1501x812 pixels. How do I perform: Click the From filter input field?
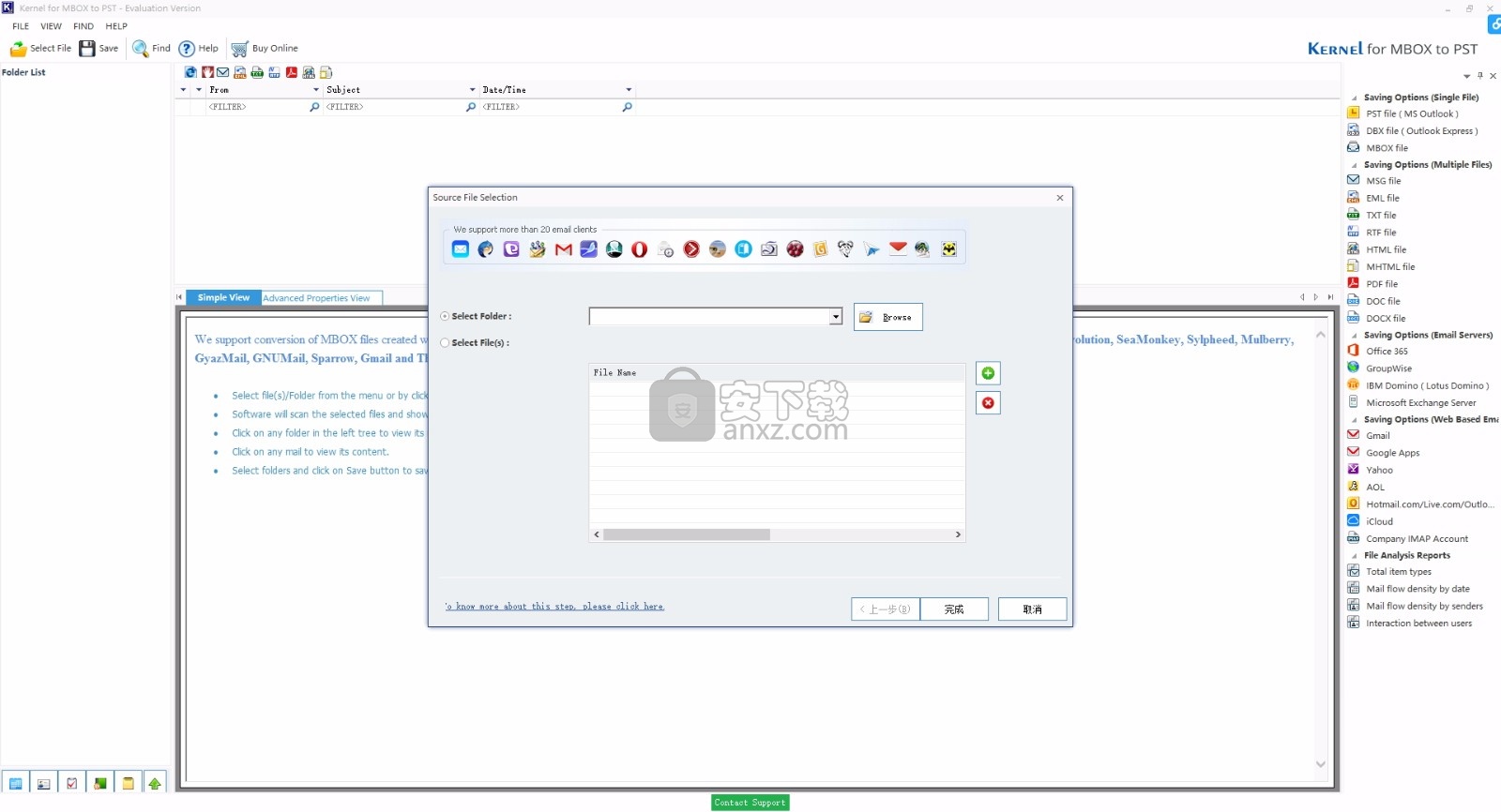256,107
